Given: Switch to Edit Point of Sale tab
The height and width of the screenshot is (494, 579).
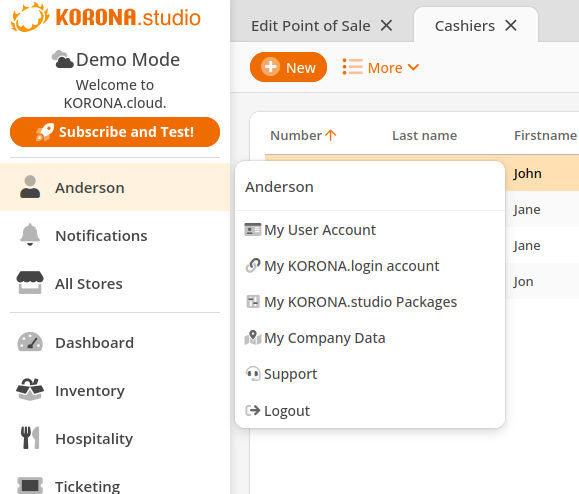Looking at the screenshot, I should point(311,26).
